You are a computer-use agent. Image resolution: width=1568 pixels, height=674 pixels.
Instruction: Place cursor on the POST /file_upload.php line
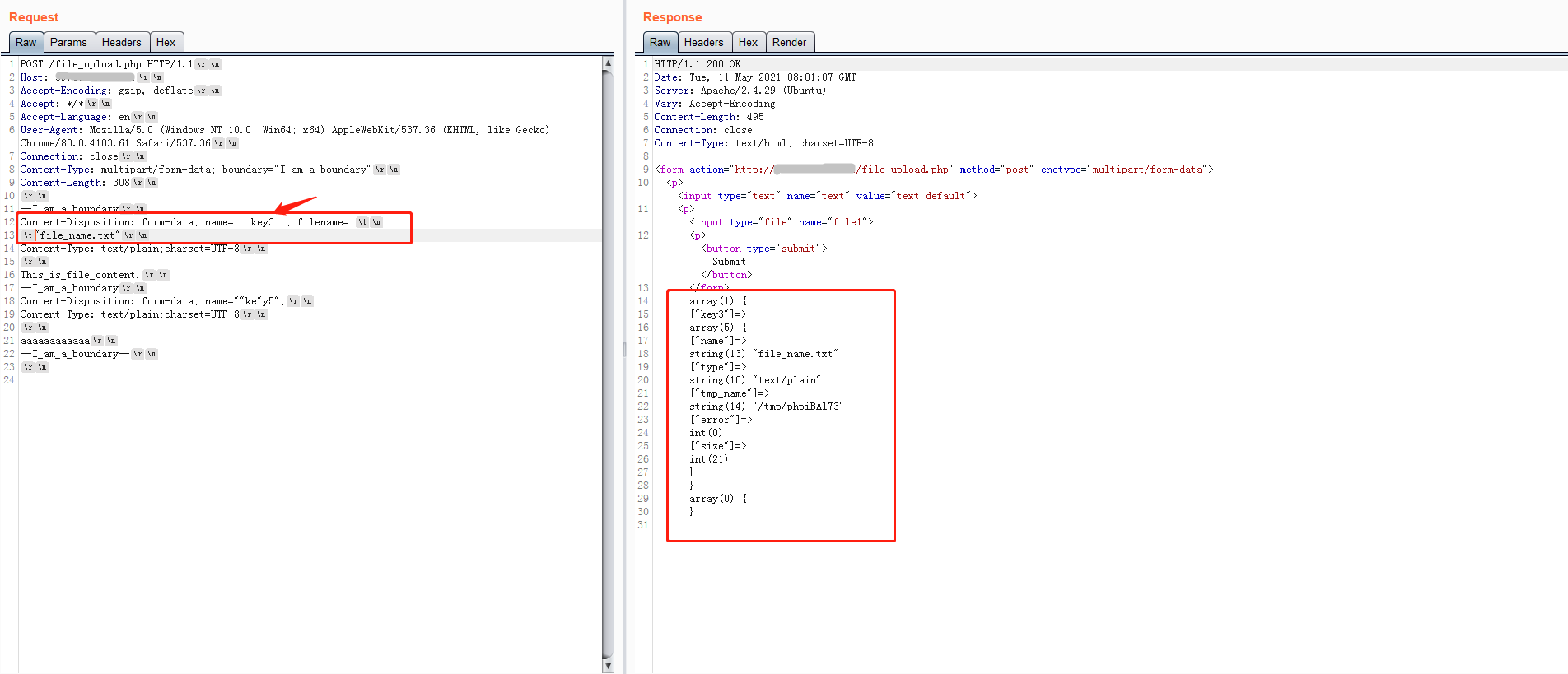(106, 64)
